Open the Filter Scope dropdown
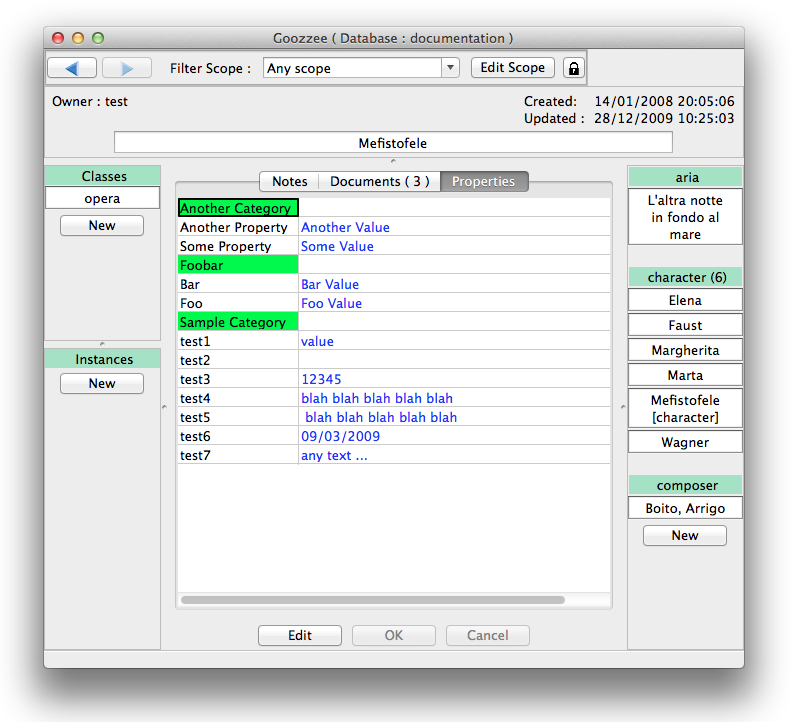802x722 pixels. coord(450,68)
